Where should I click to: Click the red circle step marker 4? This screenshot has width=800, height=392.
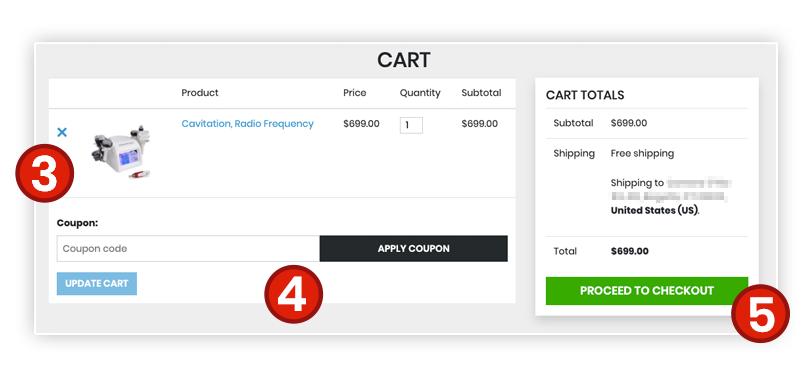(293, 294)
